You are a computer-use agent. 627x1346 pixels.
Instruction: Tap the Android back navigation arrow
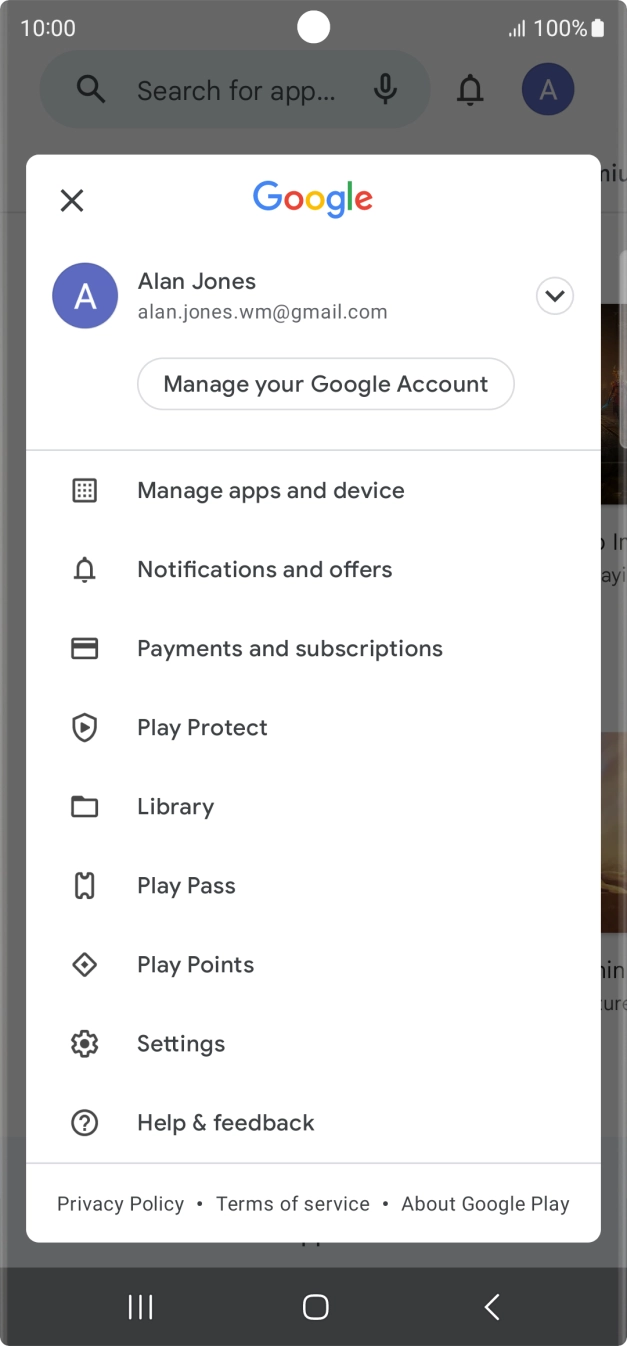(x=491, y=1307)
